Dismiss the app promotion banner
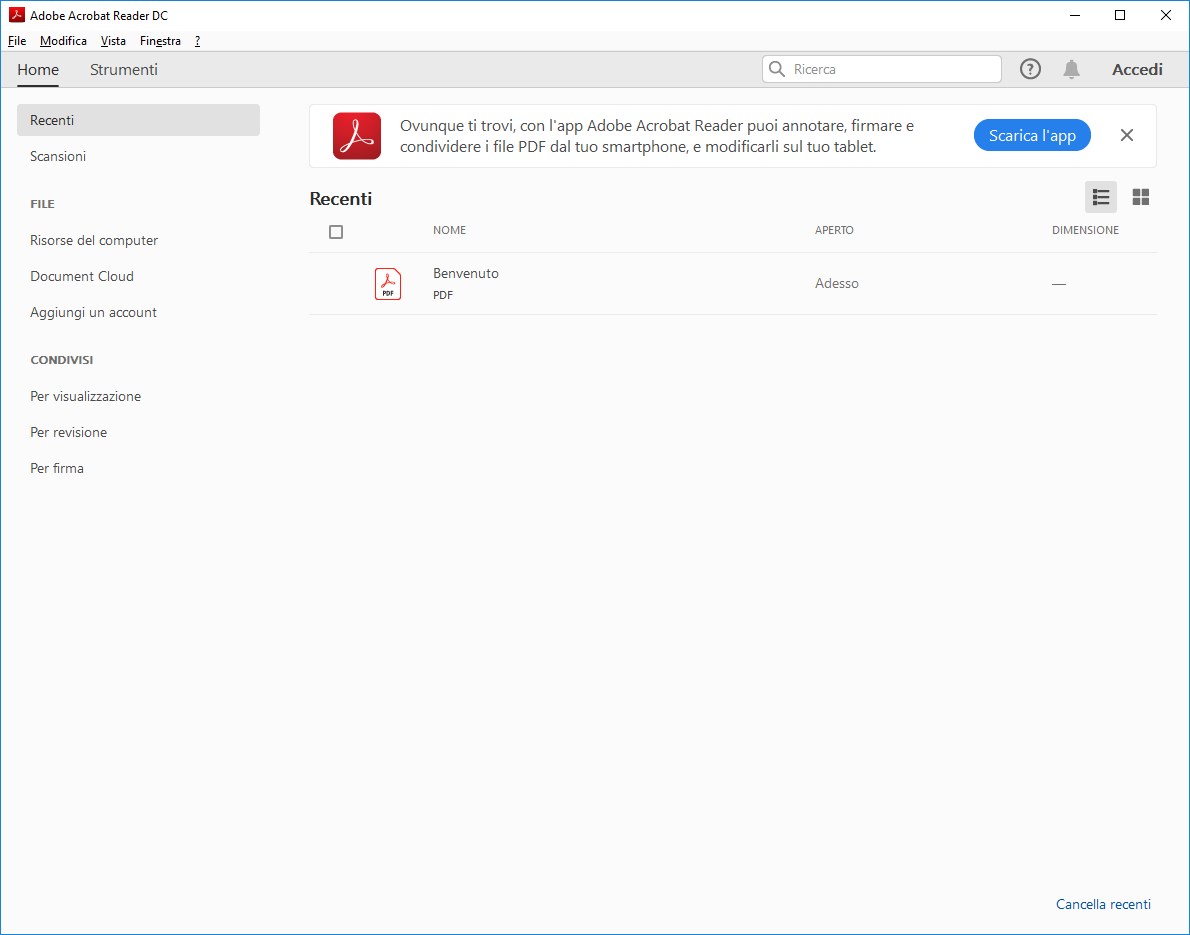 pyautogui.click(x=1127, y=136)
